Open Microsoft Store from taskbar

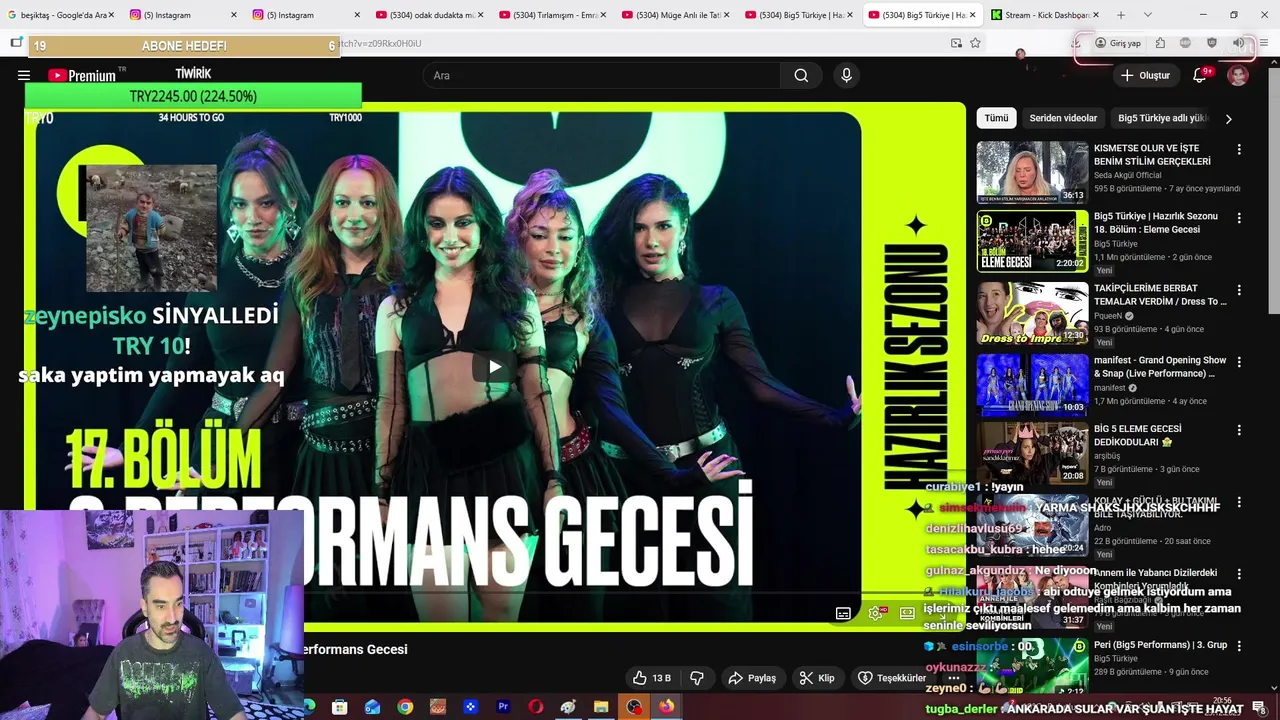[339, 707]
